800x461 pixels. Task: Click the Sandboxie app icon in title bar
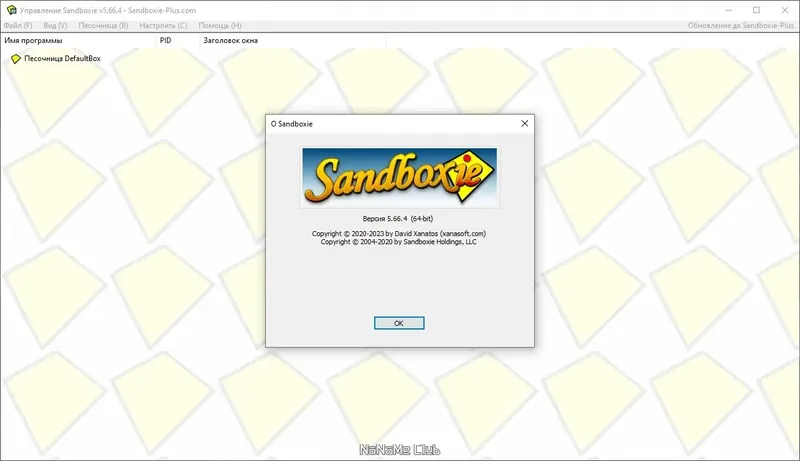[11, 10]
